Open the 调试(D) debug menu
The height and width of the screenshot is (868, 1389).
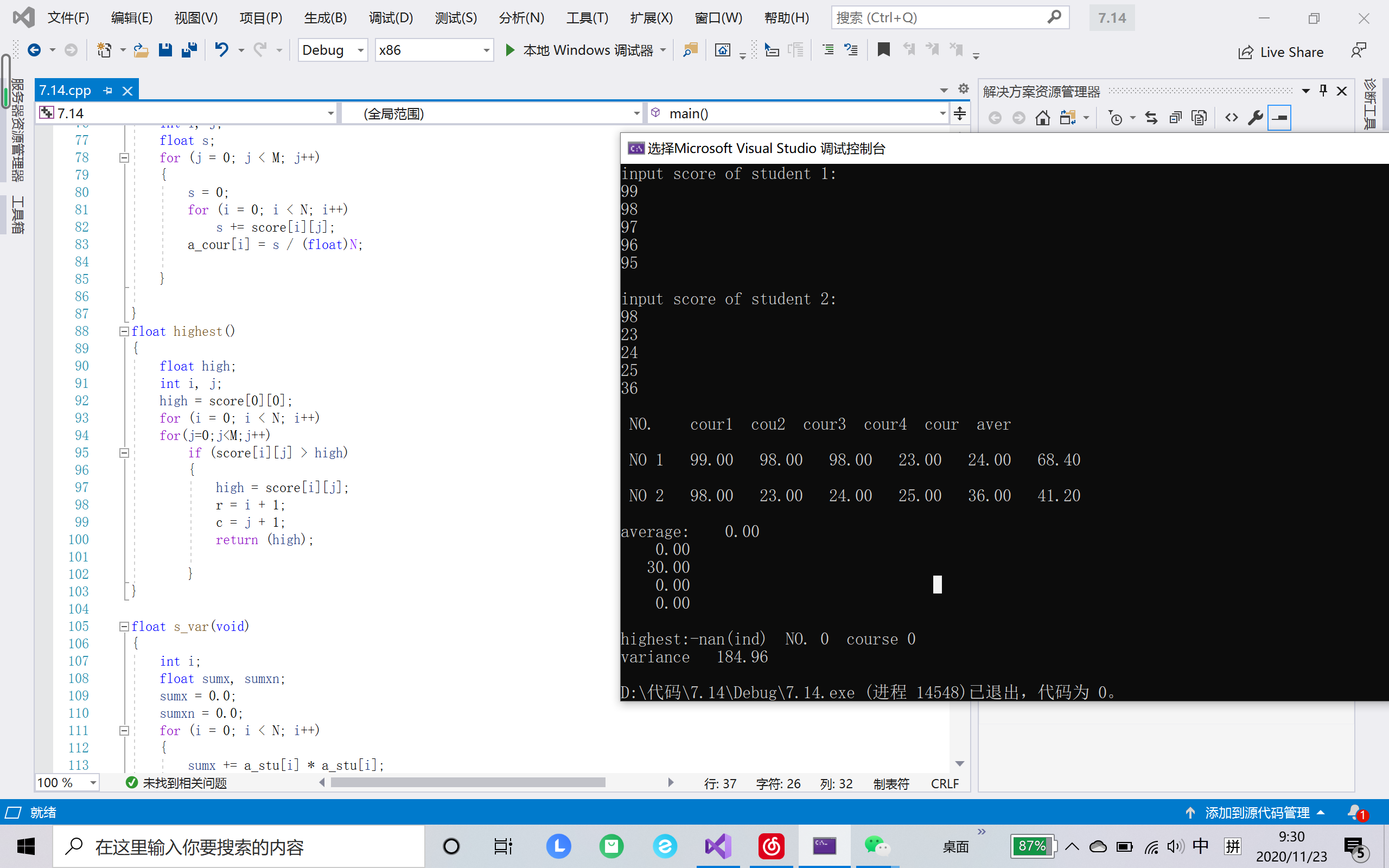[x=391, y=18]
